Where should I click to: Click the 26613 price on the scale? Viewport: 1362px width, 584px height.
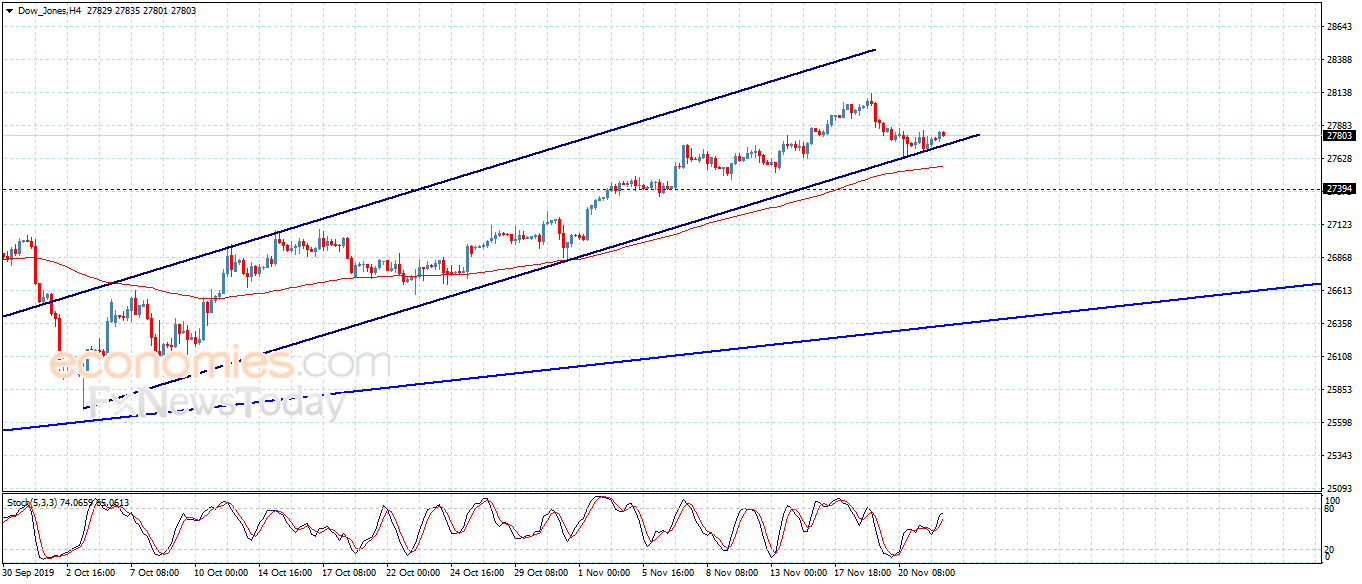point(1340,291)
